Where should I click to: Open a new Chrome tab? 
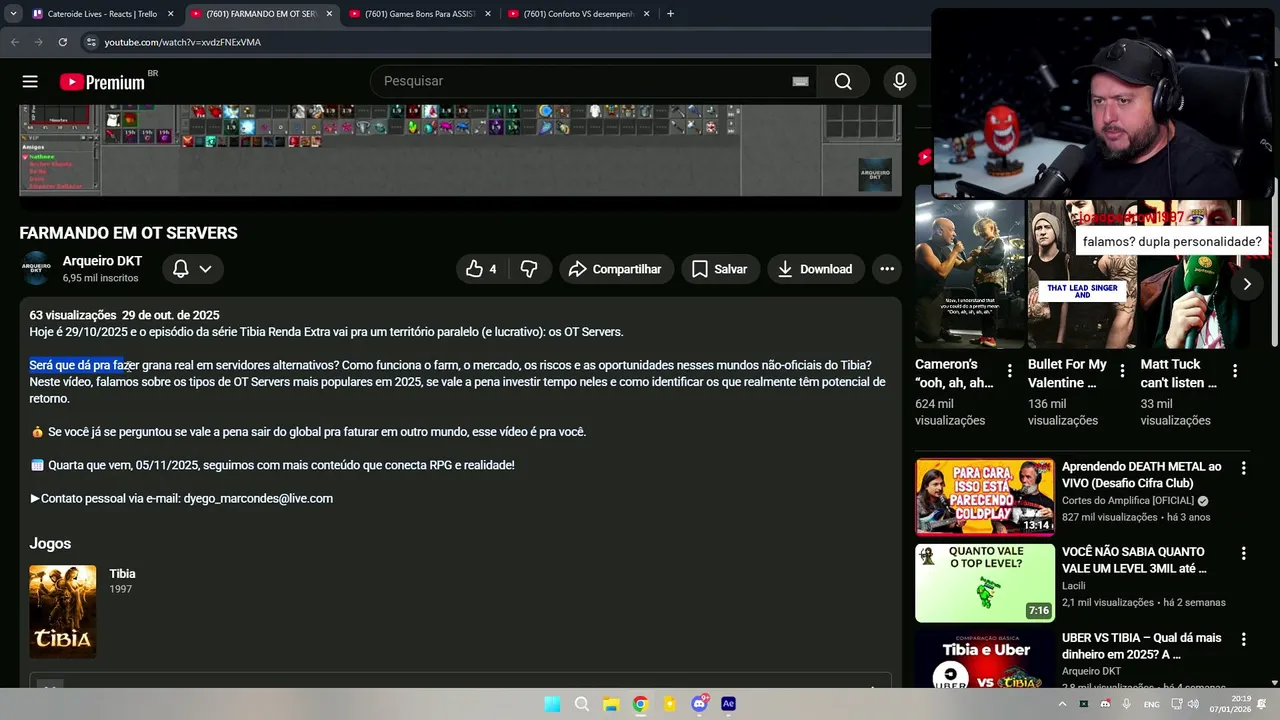[670, 14]
